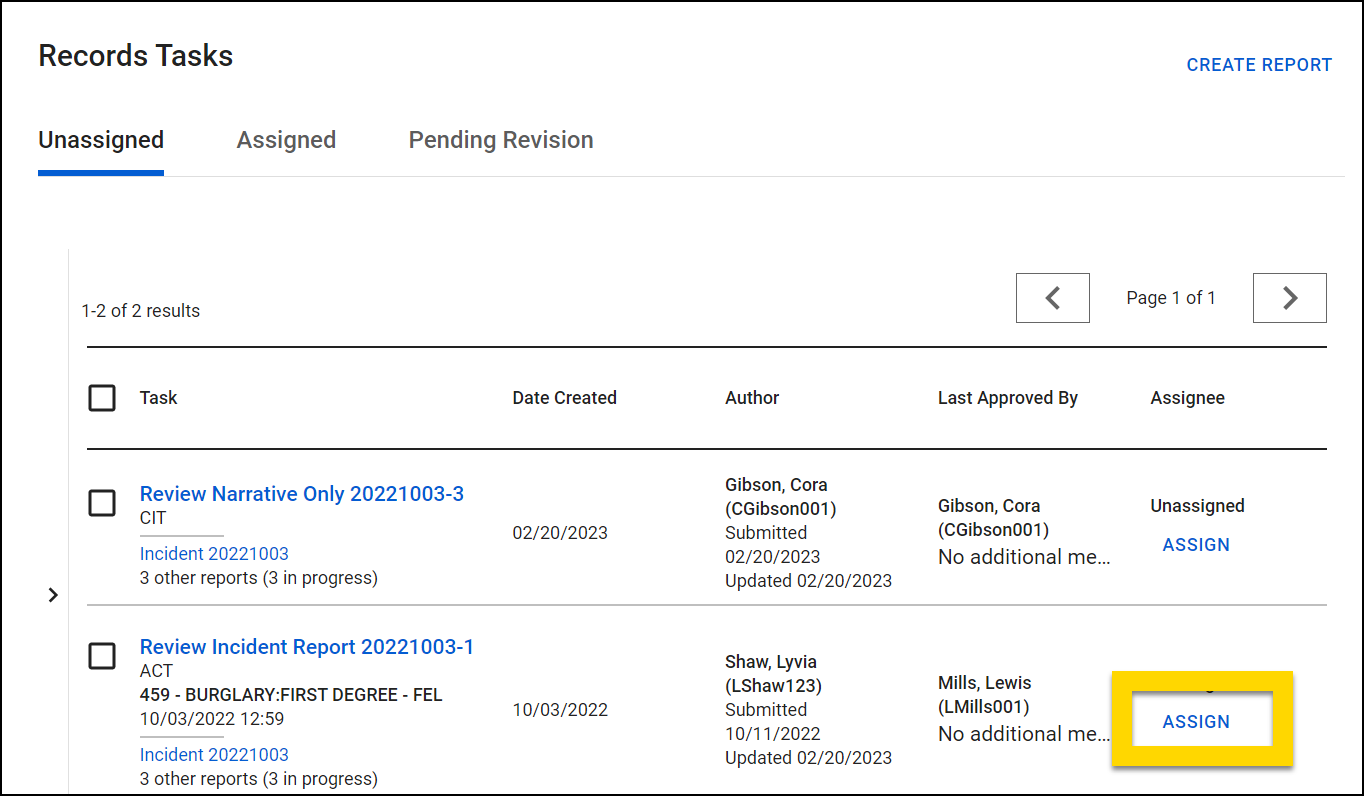Navigate to the next page of results
The width and height of the screenshot is (1364, 796).
[1289, 297]
